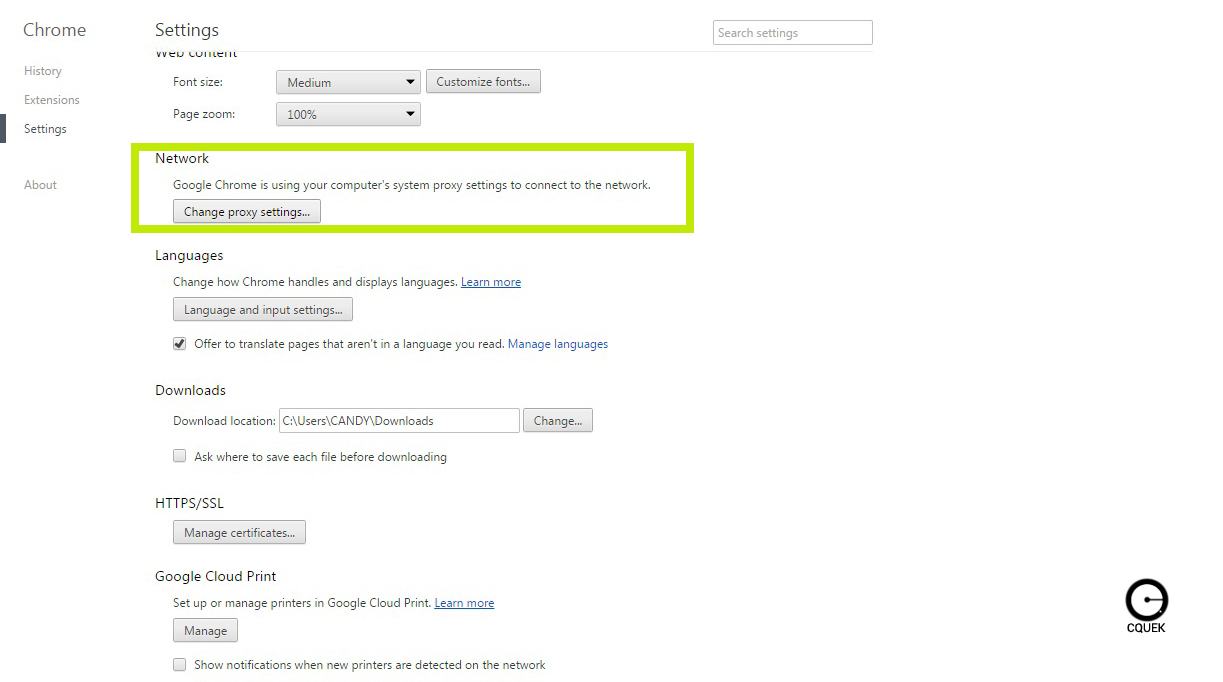
Task: Click the Google Cloud Print Manage button
Action: coord(205,631)
